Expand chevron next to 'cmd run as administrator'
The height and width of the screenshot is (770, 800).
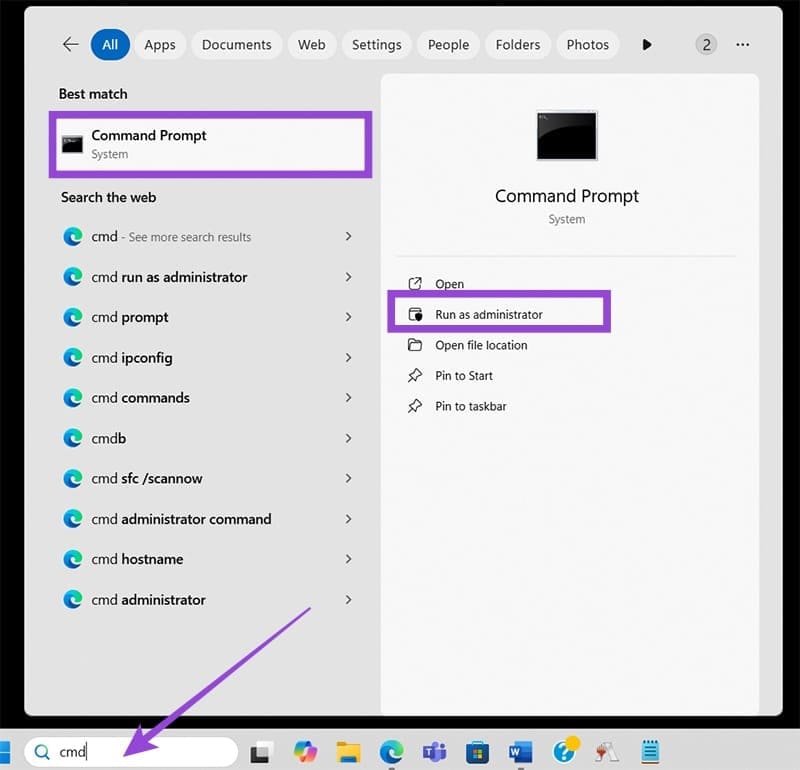pos(348,277)
